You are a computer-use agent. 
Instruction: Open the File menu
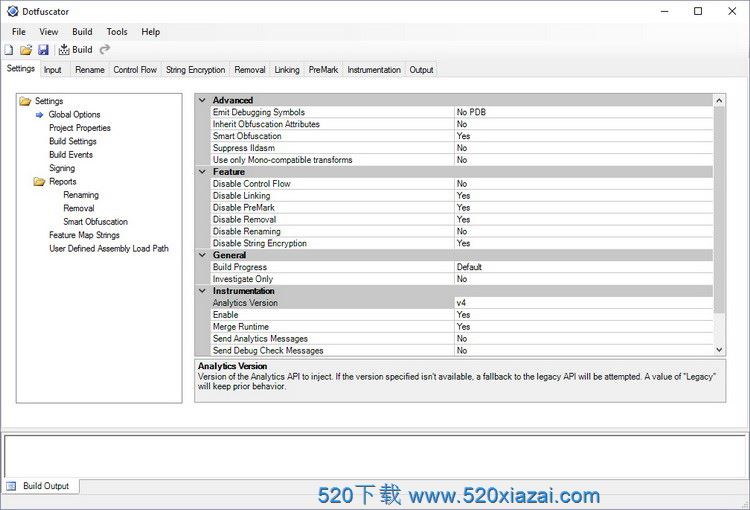coord(19,32)
